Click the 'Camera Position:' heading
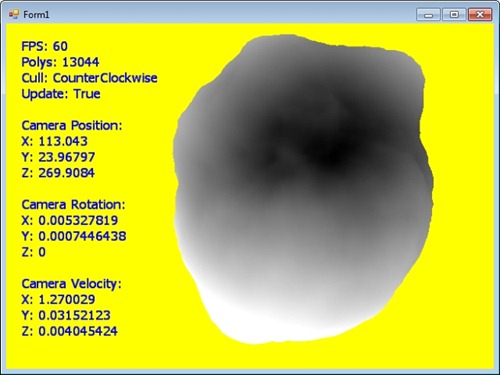 click(72, 126)
